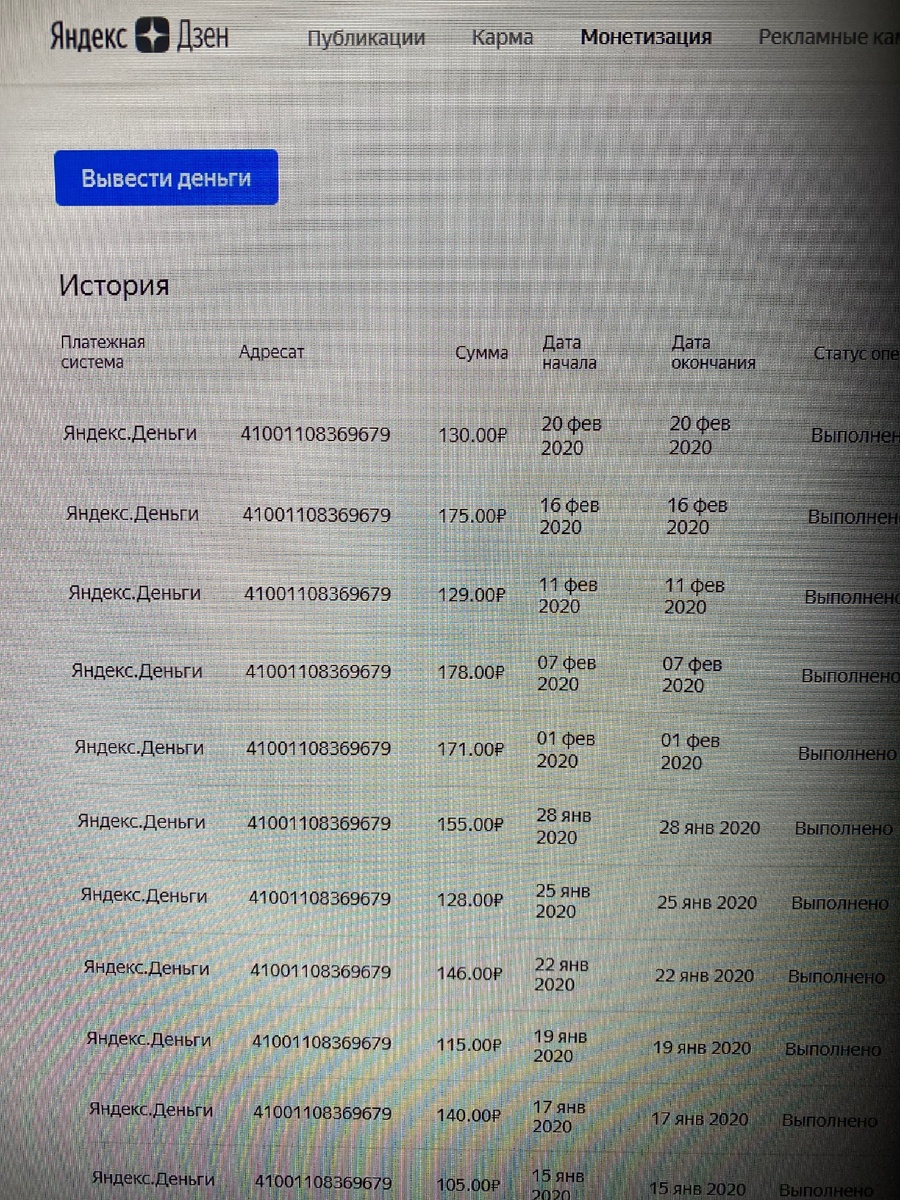
Task: Click Выполнено status in the 22 янв row
Action: coord(837,977)
